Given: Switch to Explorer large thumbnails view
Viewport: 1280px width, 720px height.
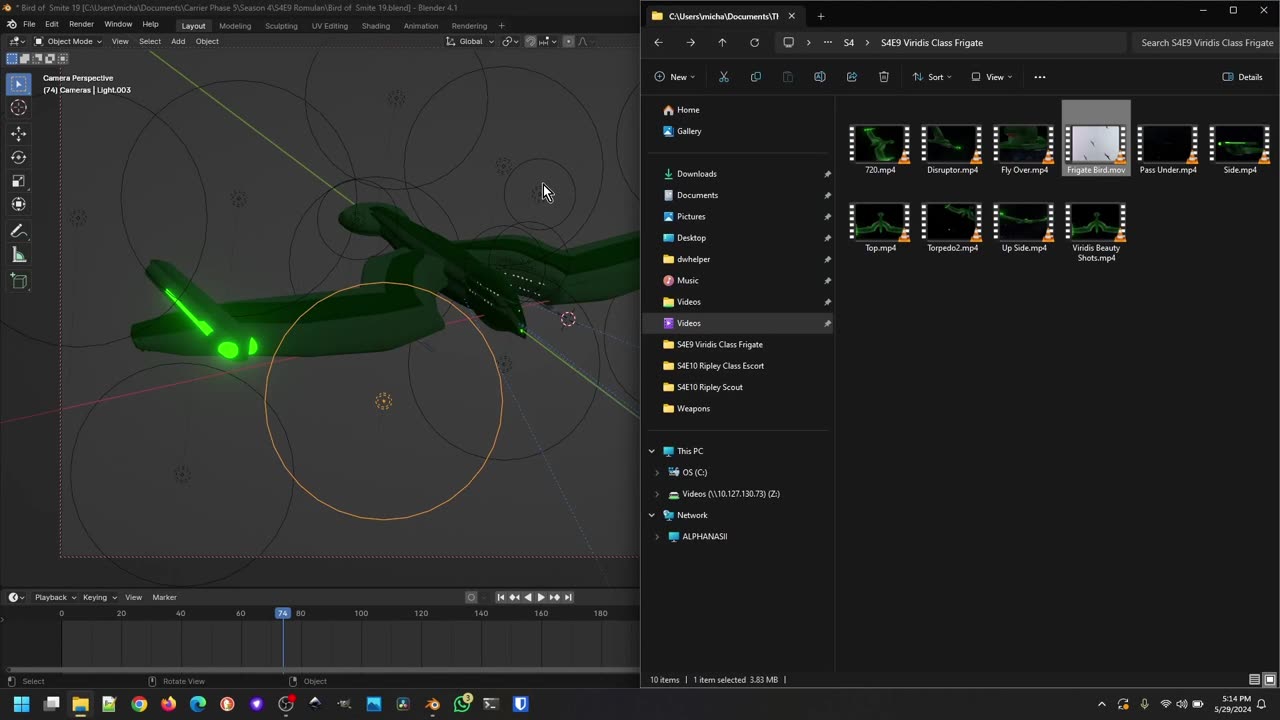Looking at the screenshot, I should pos(1270,680).
